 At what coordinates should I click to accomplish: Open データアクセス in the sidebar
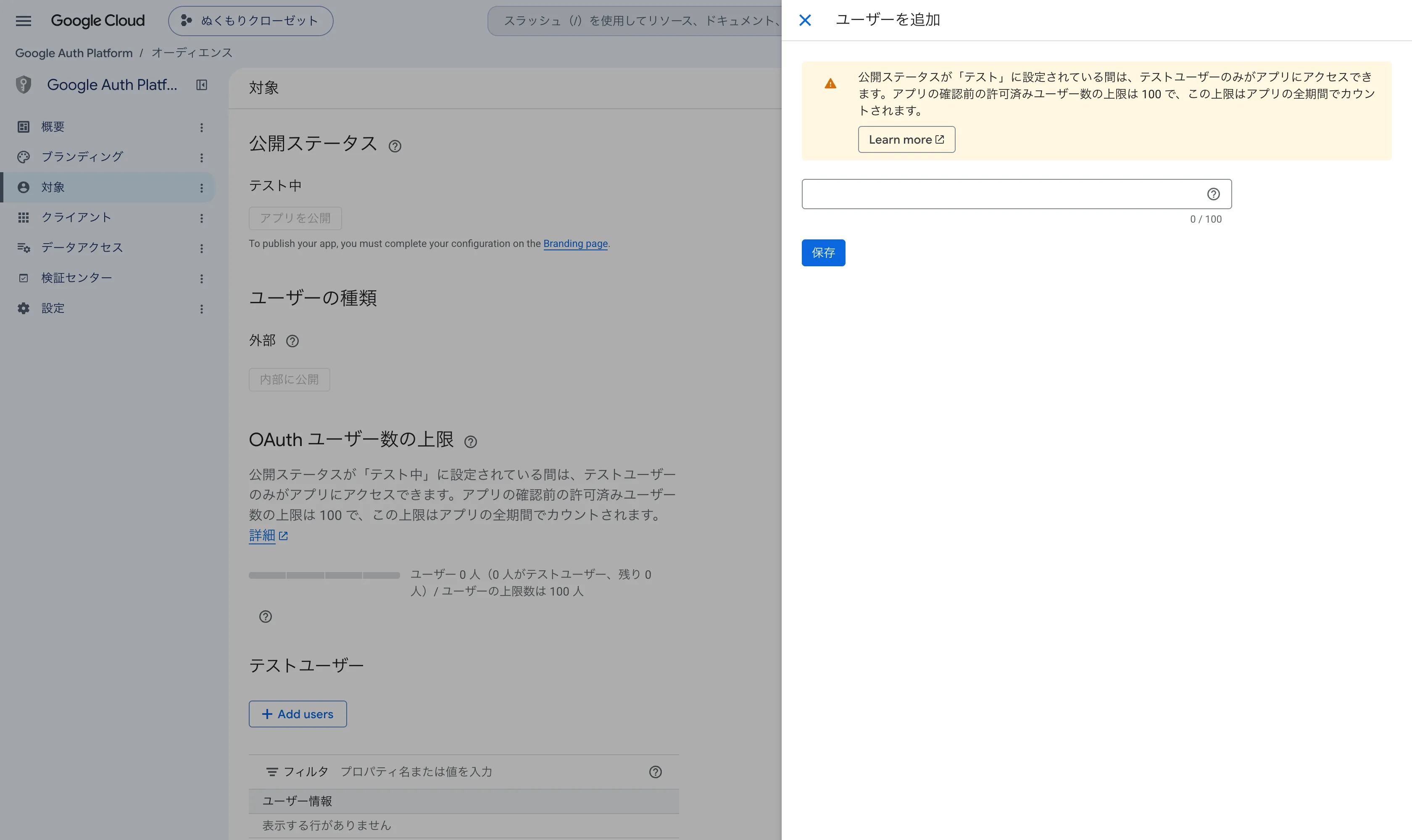tap(108, 247)
